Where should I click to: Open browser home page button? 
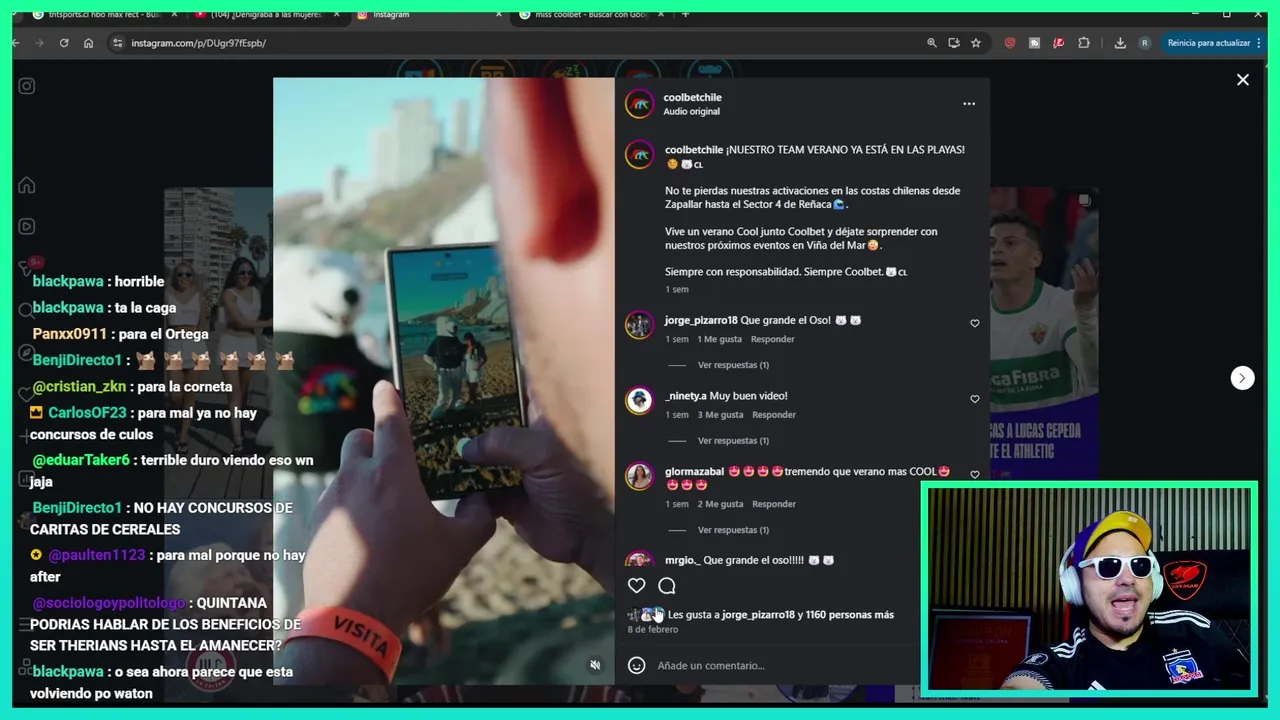coord(88,43)
